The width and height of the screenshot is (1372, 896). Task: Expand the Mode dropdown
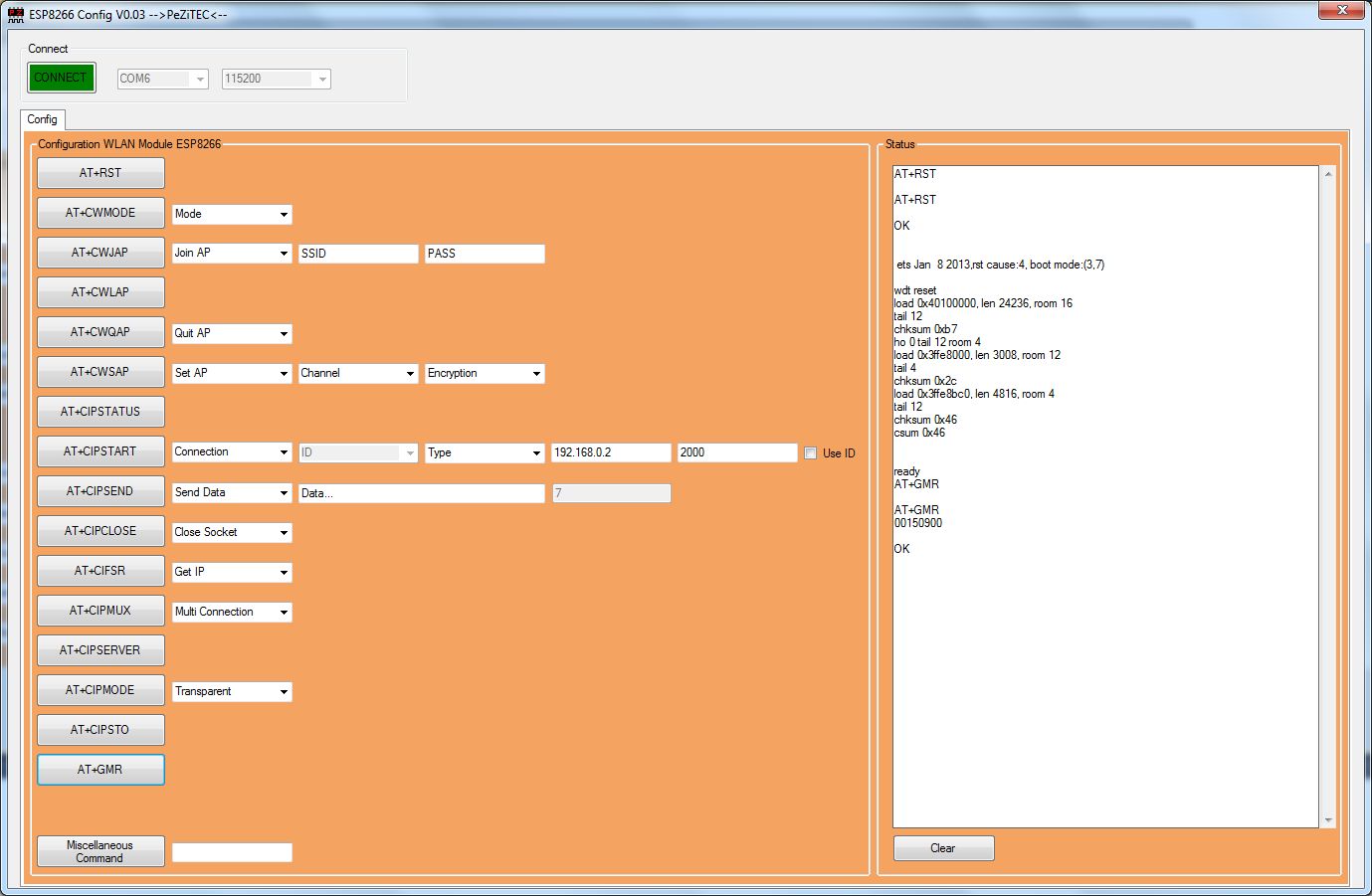coord(232,214)
